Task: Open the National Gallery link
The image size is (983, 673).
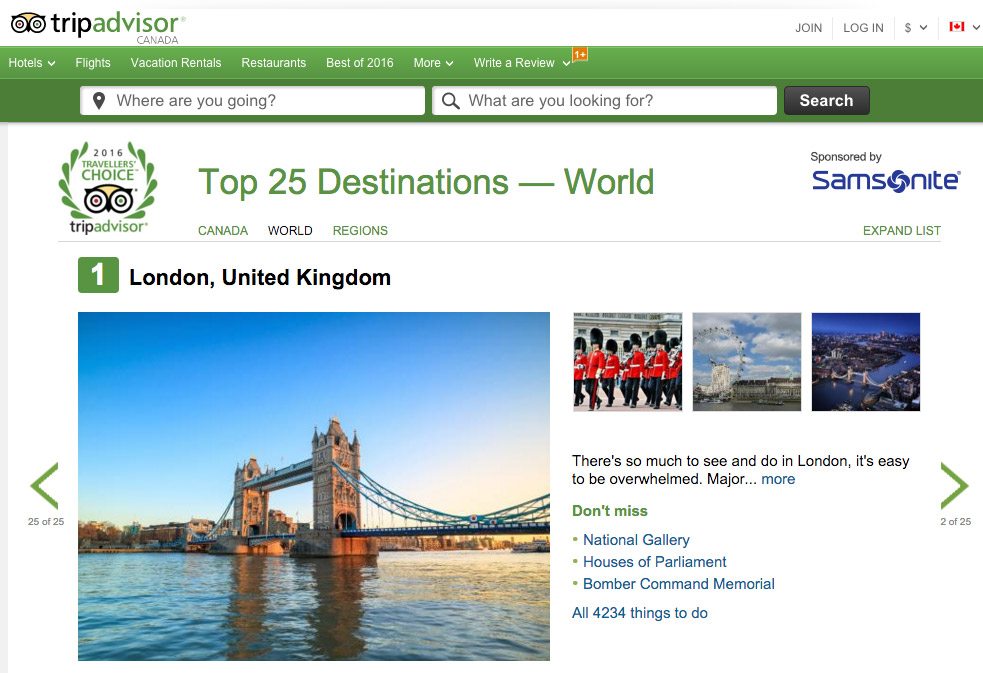Action: (x=636, y=540)
